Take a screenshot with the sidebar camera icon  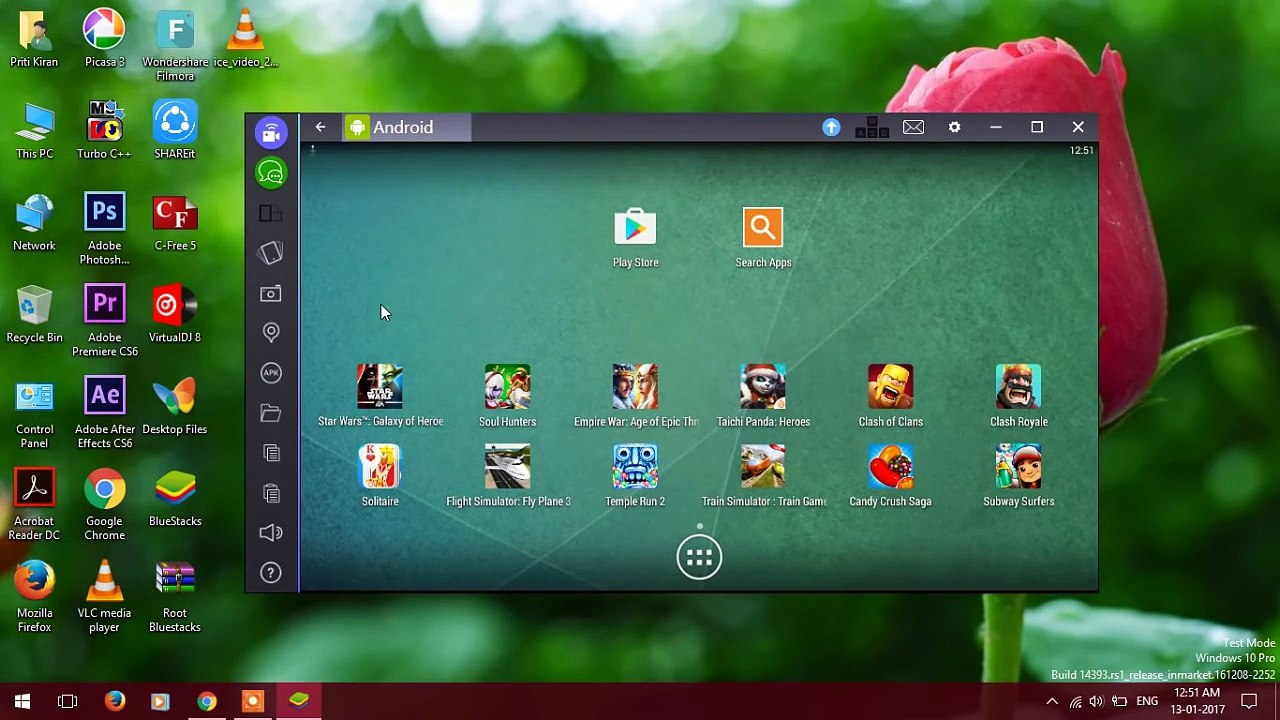click(271, 293)
